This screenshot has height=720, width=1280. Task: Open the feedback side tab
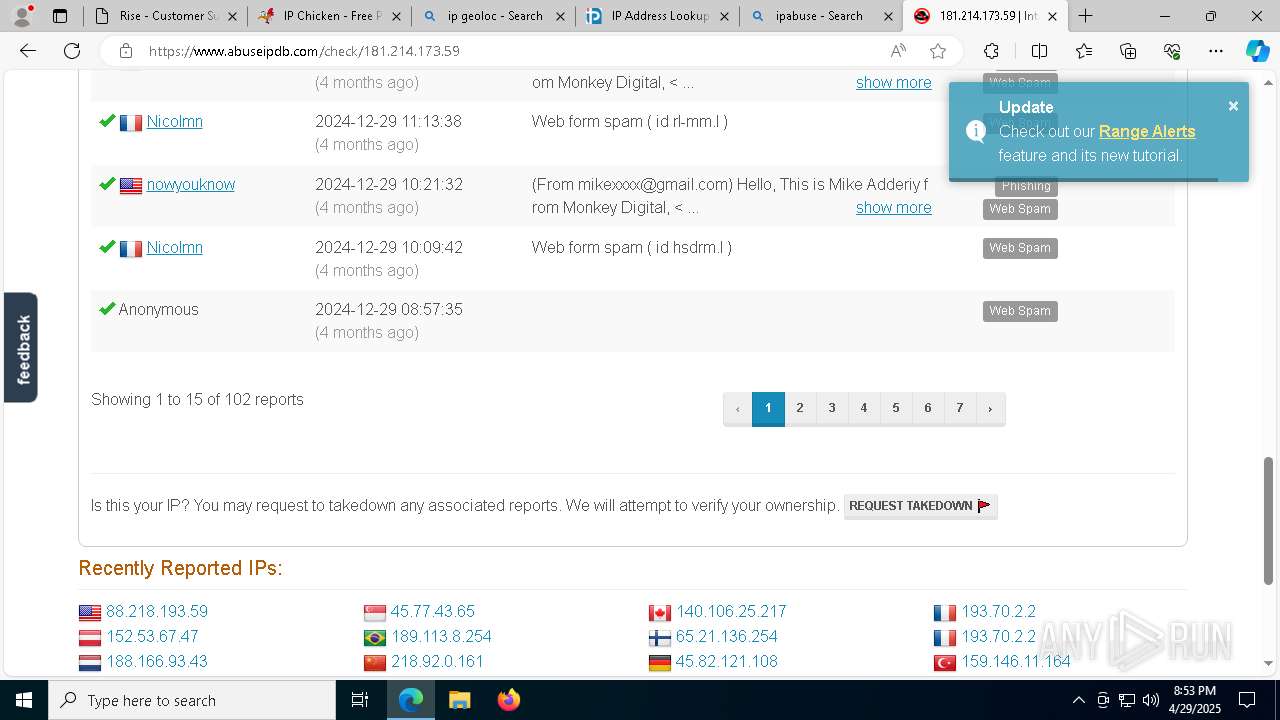(21, 347)
